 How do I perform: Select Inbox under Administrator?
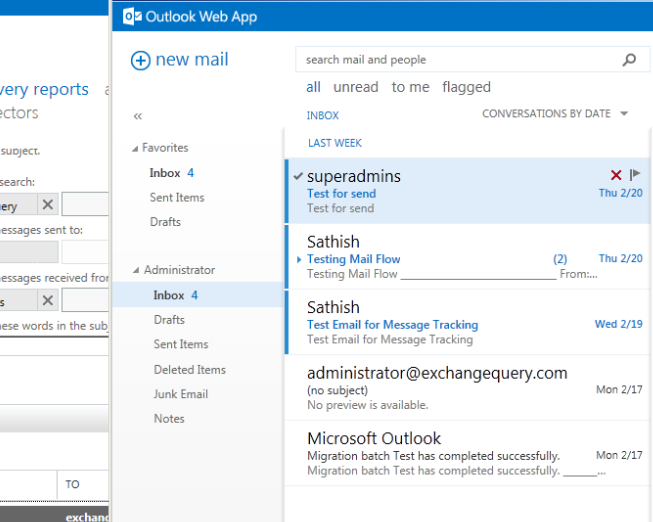198,295
